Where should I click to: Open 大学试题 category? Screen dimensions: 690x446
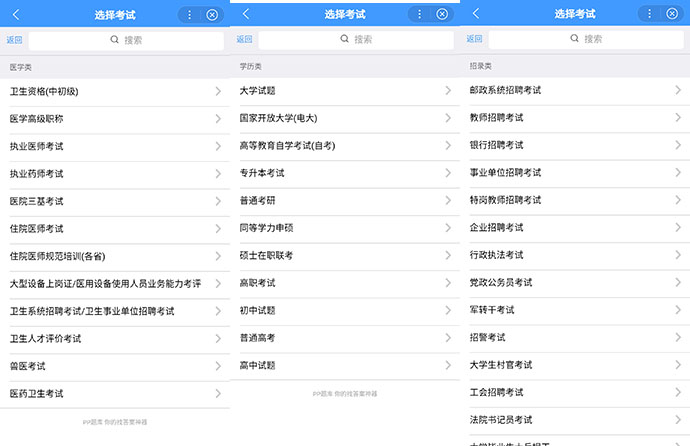point(345,91)
